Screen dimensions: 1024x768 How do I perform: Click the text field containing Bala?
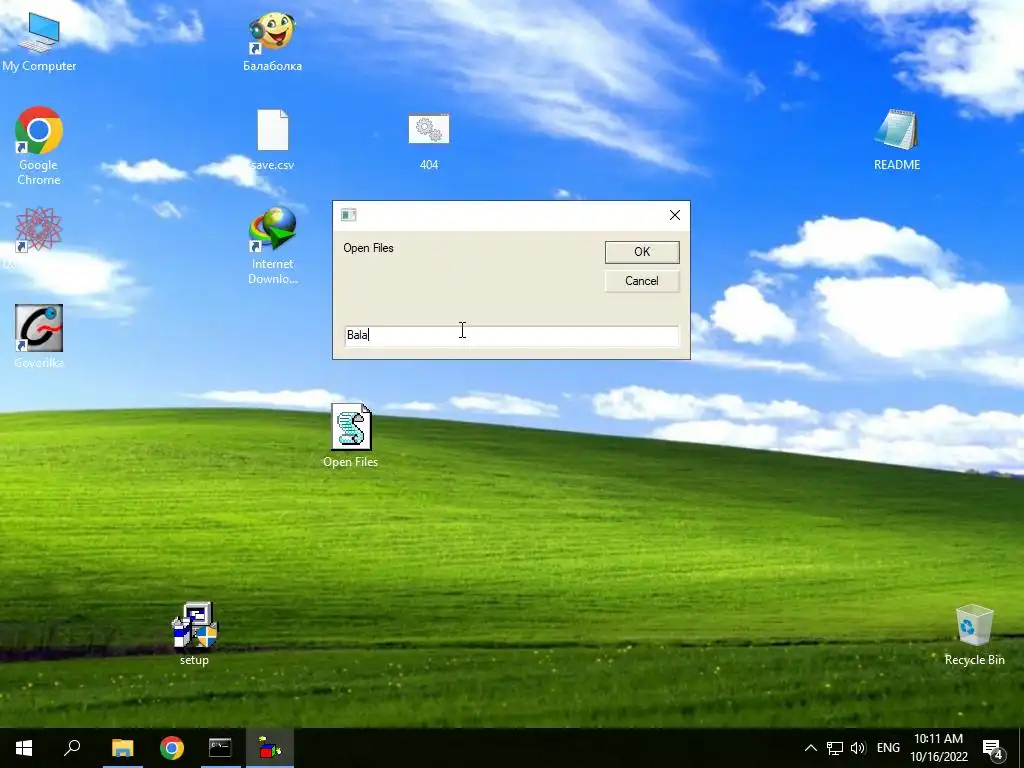click(511, 335)
